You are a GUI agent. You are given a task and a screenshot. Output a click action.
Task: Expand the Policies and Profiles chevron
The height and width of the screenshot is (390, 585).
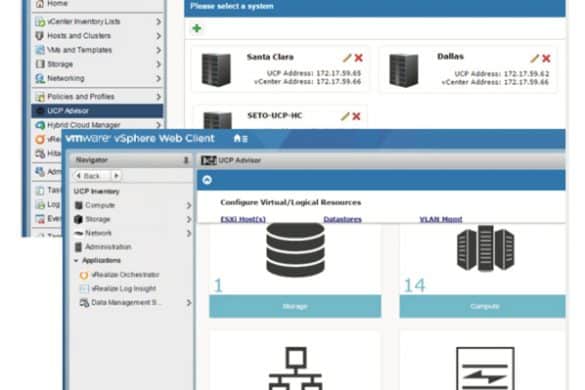point(158,97)
